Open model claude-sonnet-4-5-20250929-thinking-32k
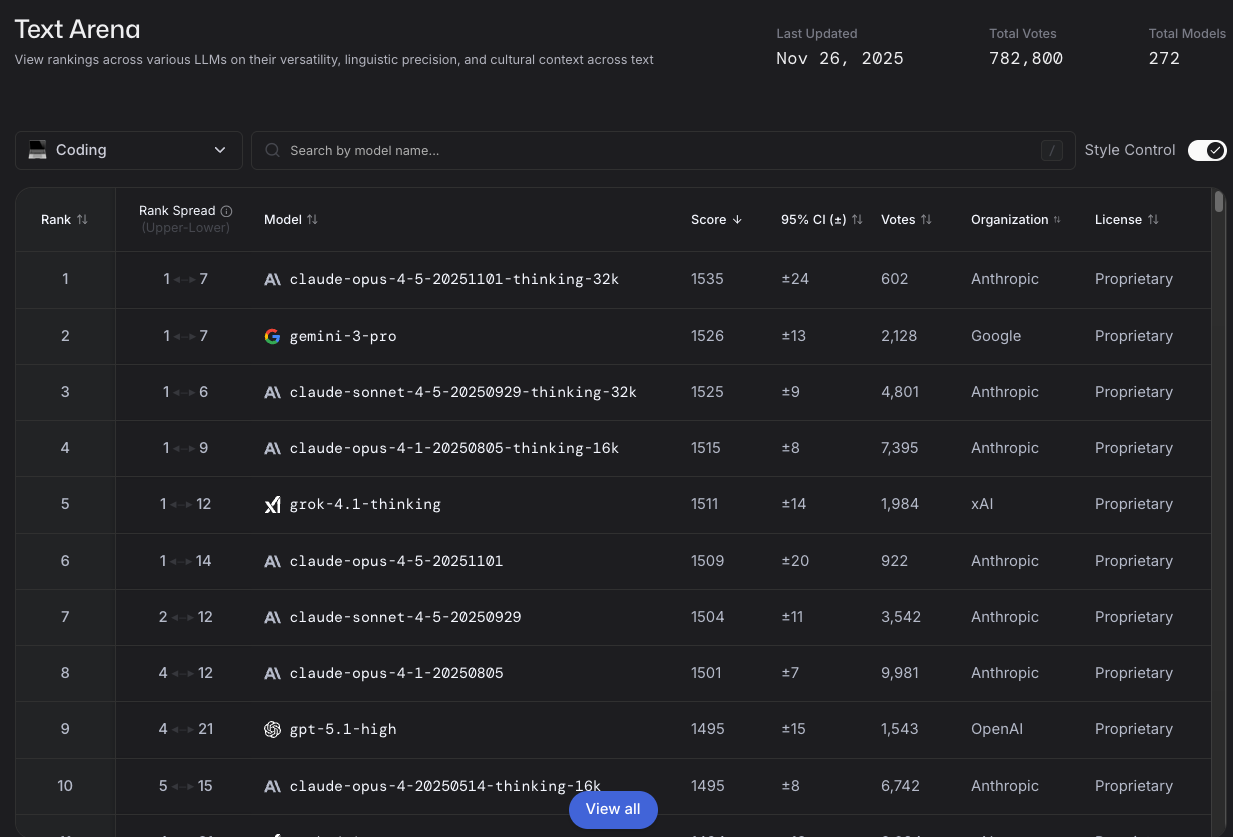This screenshot has height=837, width=1233. pyautogui.click(x=463, y=392)
